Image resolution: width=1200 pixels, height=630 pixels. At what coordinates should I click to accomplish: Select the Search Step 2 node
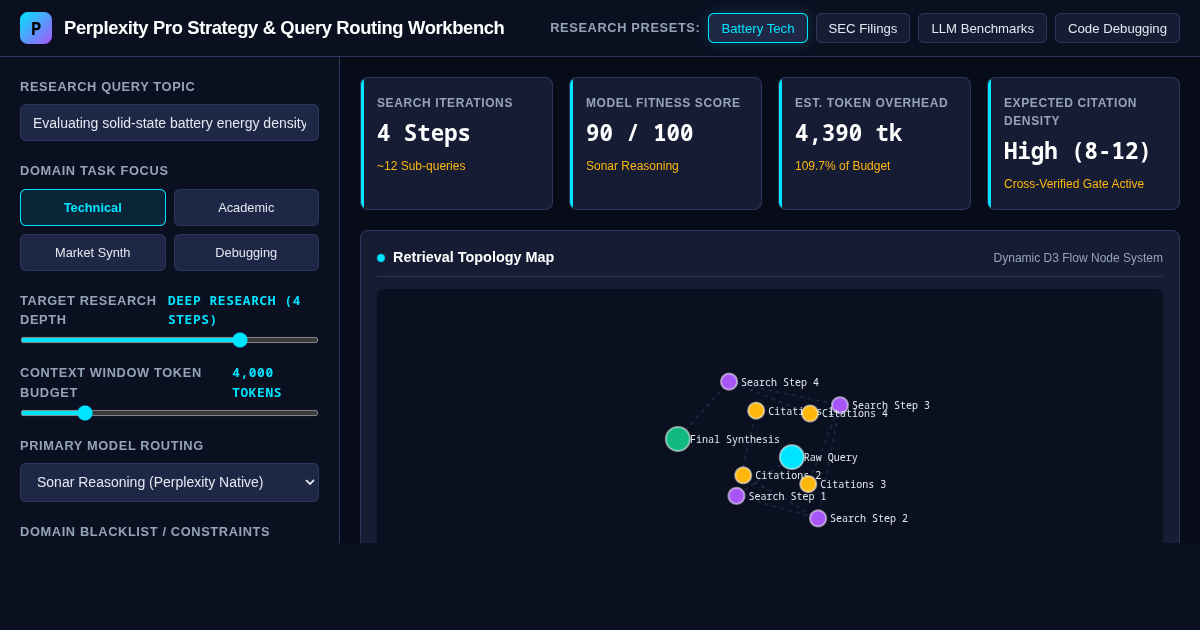pyautogui.click(x=818, y=518)
